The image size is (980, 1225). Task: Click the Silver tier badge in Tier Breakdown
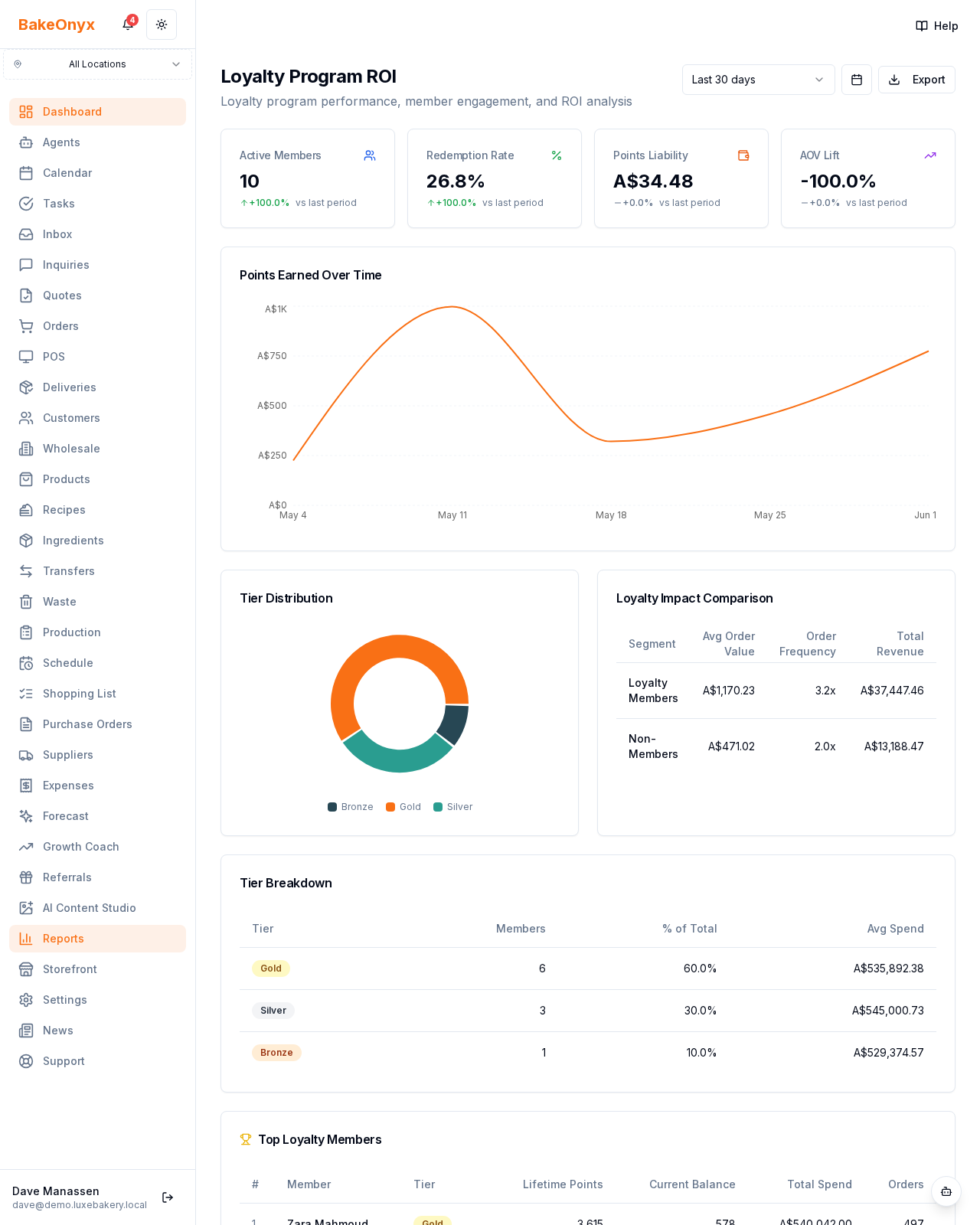(273, 1011)
